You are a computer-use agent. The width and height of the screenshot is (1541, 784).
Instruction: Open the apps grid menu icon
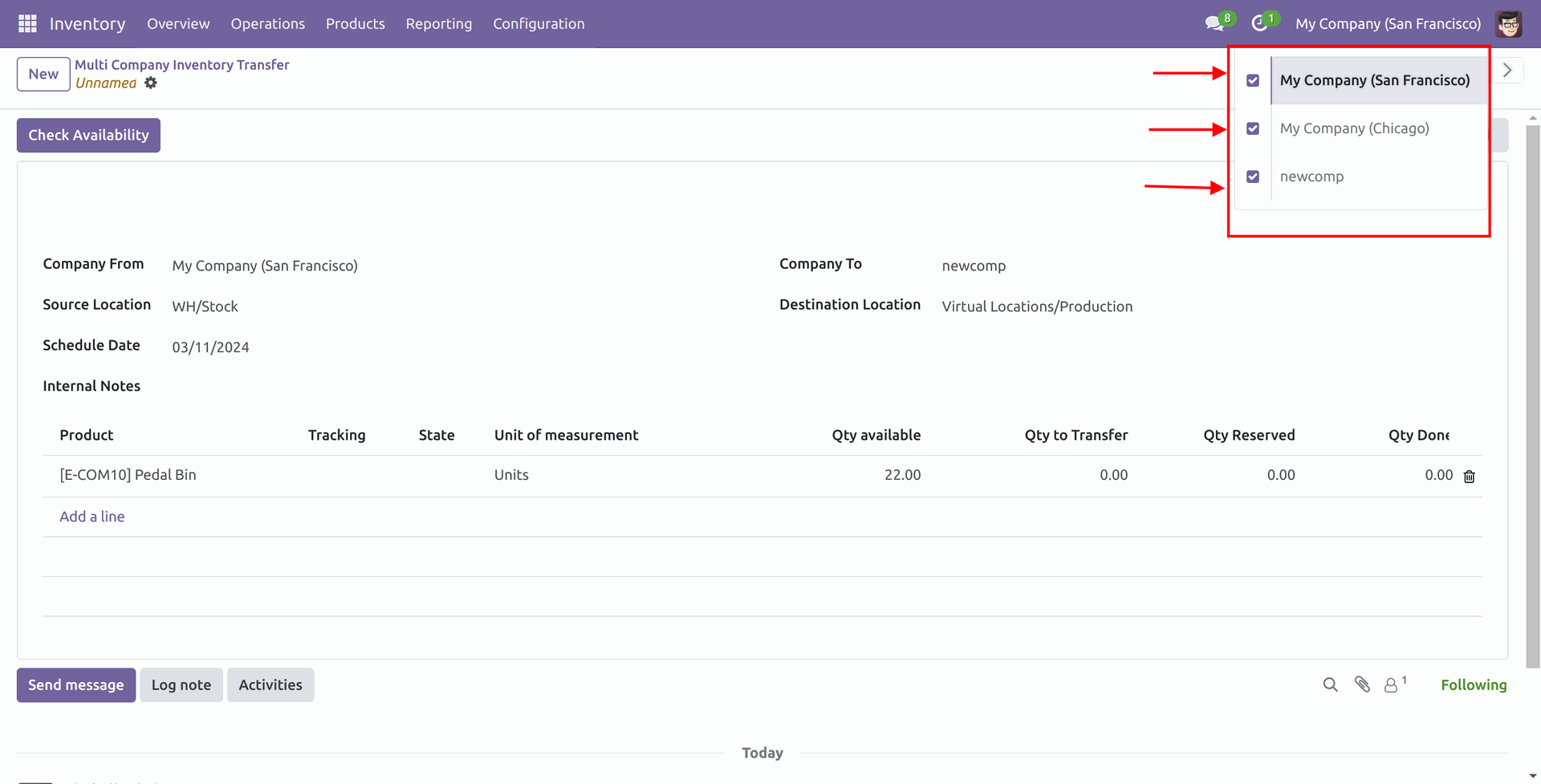(27, 24)
